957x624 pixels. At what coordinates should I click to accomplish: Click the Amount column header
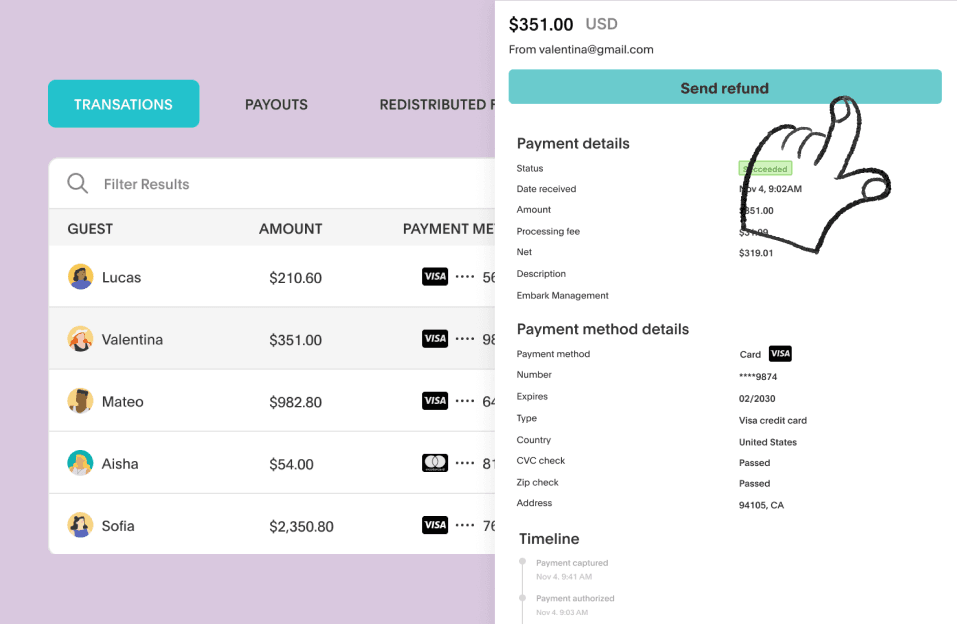[x=290, y=229]
